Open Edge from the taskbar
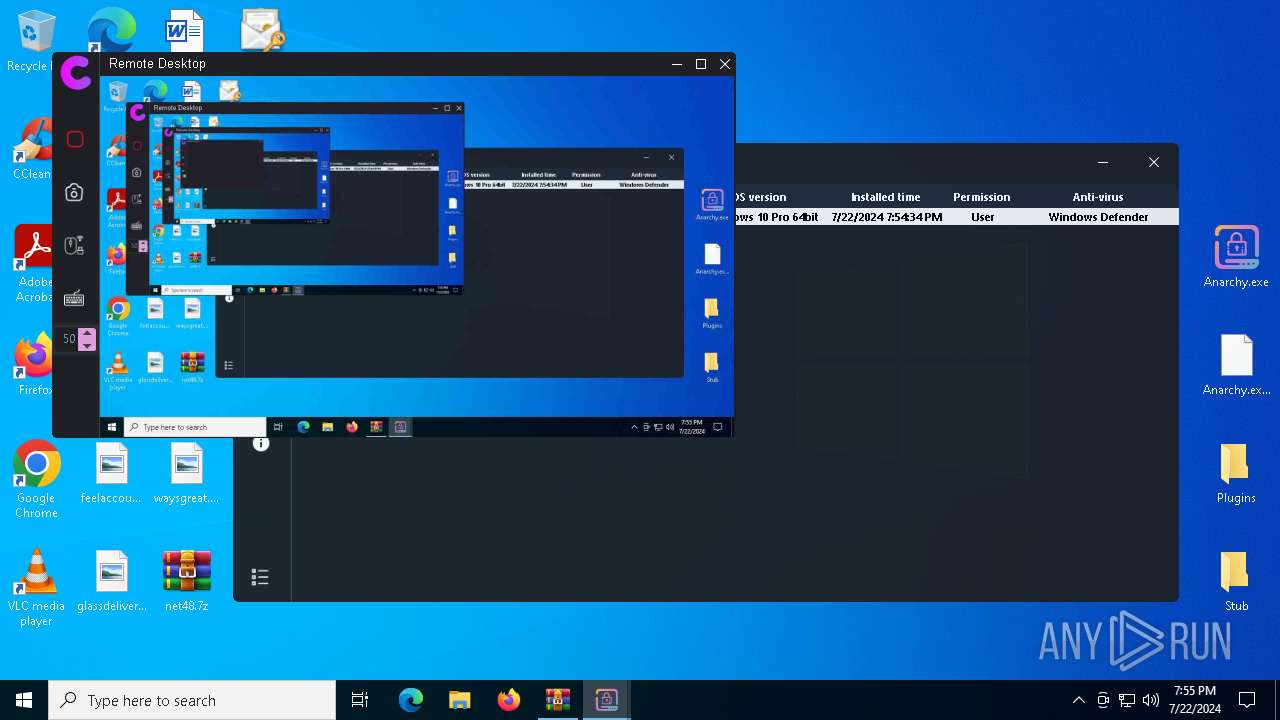This screenshot has height=720, width=1280. (411, 700)
